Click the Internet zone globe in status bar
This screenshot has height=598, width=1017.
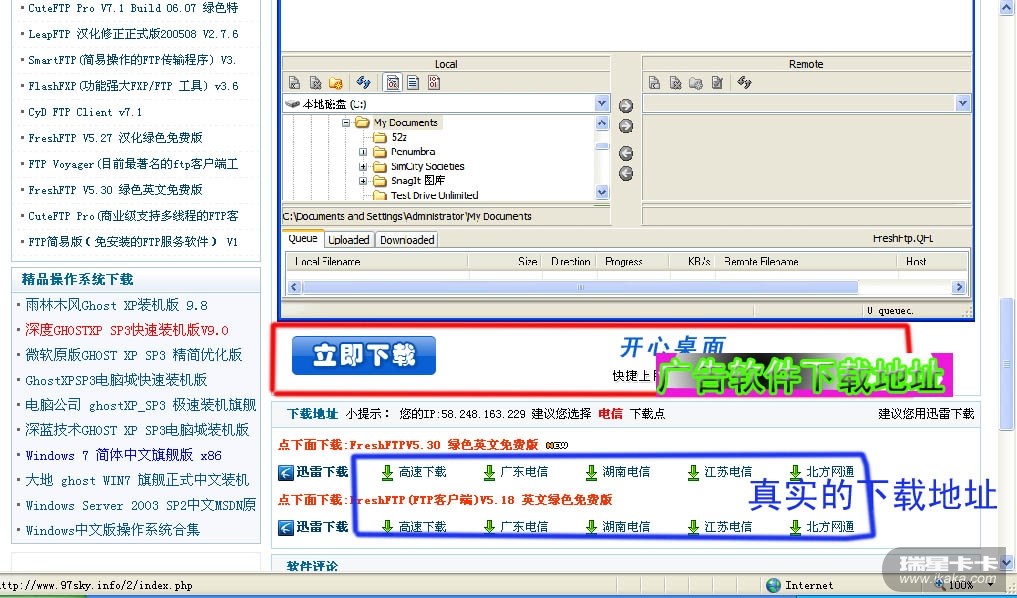773,585
